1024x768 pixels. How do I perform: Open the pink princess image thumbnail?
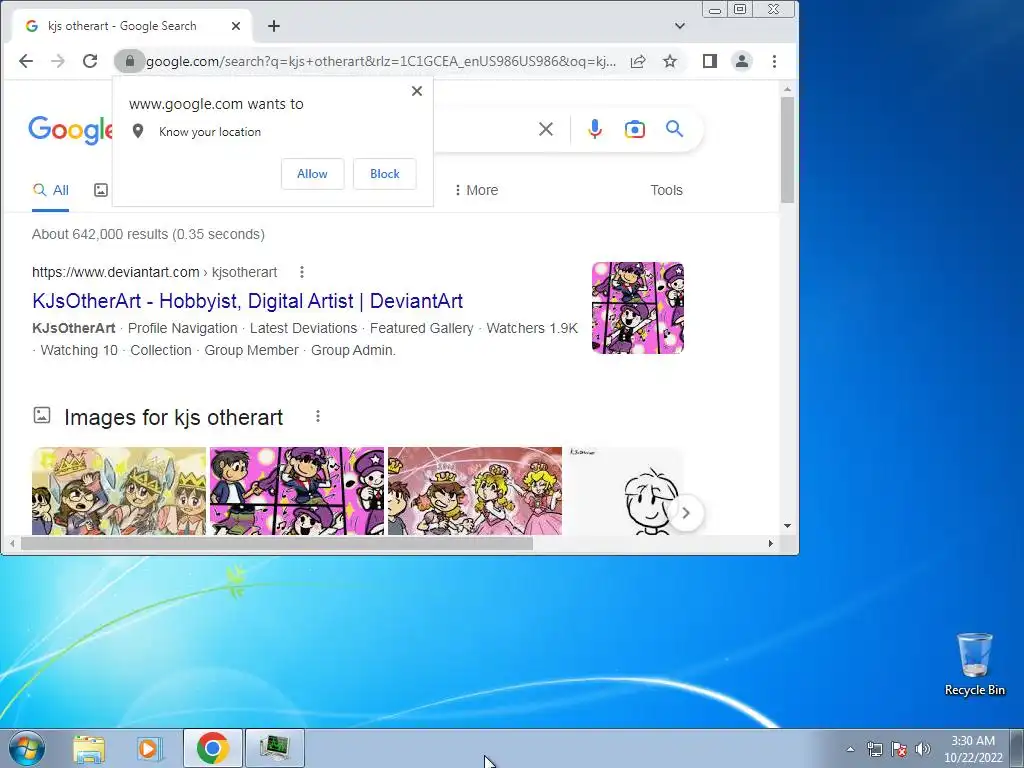click(x=475, y=491)
